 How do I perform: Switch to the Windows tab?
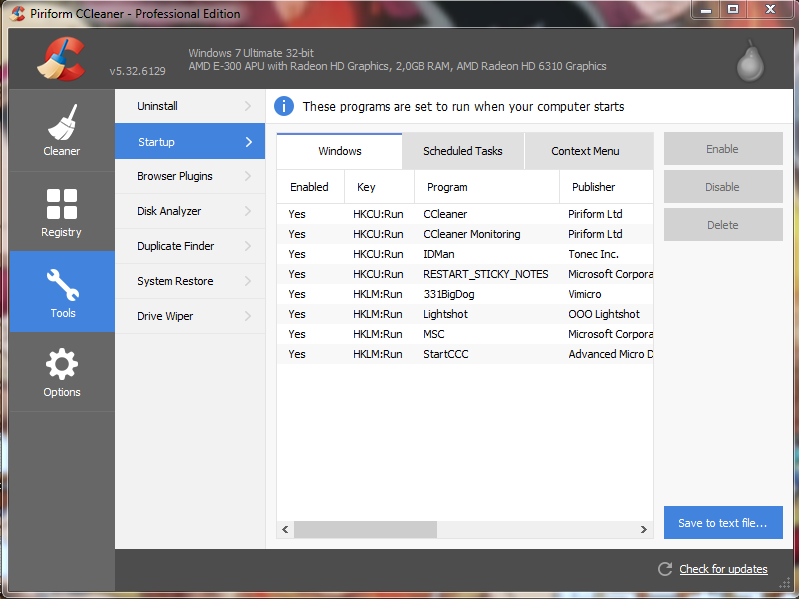[x=339, y=151]
